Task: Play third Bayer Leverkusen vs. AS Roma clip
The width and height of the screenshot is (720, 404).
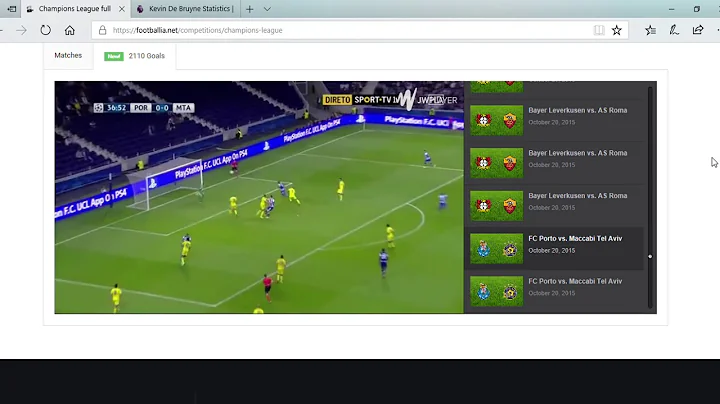Action: coord(554,206)
